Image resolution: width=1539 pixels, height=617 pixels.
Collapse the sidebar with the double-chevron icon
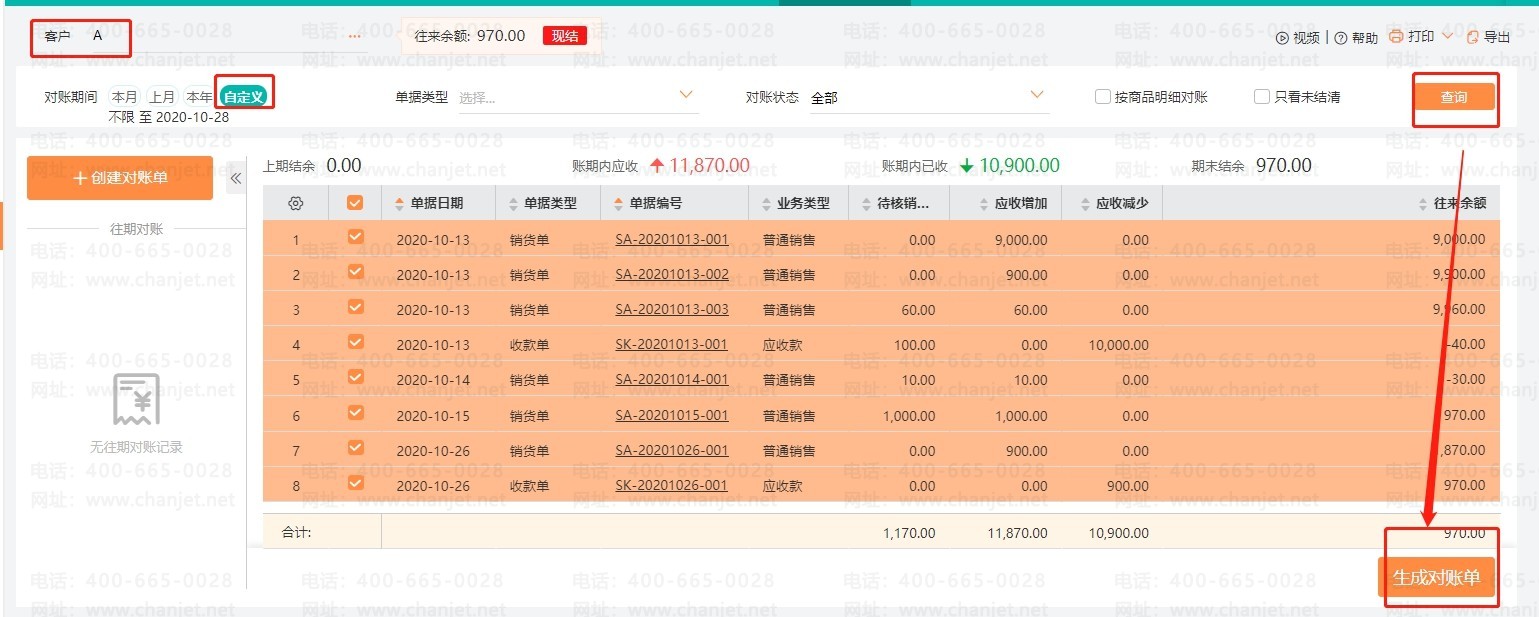(x=236, y=179)
